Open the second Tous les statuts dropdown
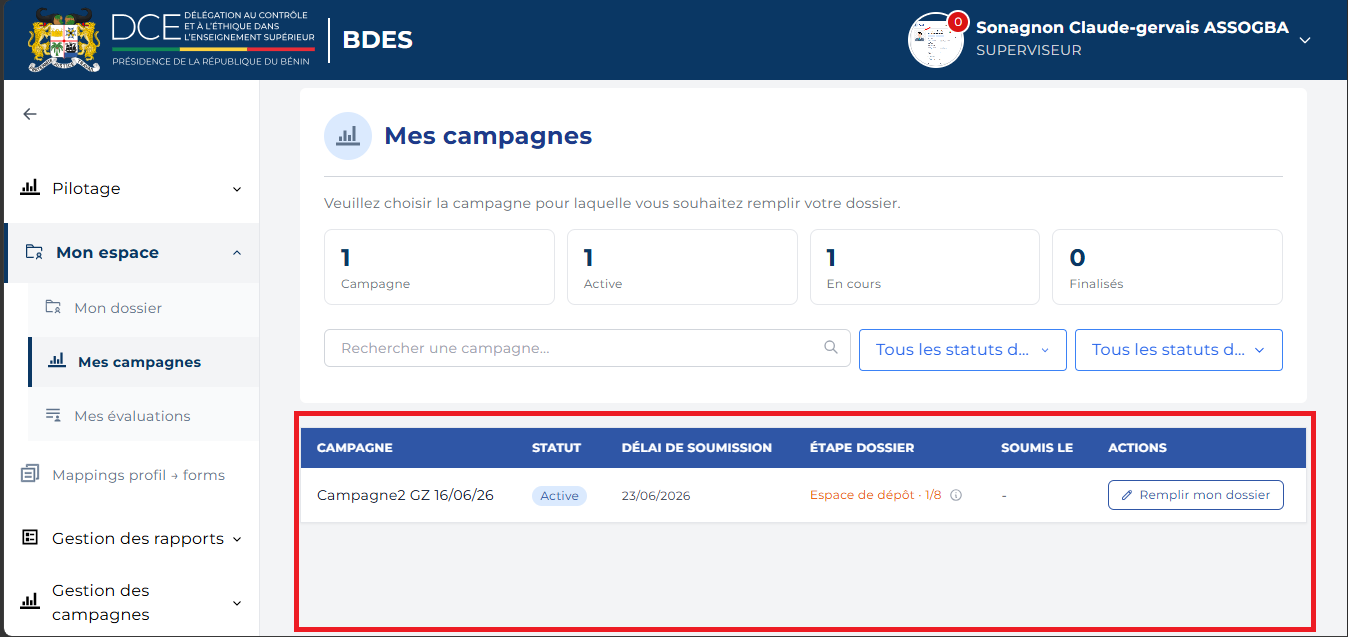Image resolution: width=1348 pixels, height=637 pixels. tap(1179, 350)
